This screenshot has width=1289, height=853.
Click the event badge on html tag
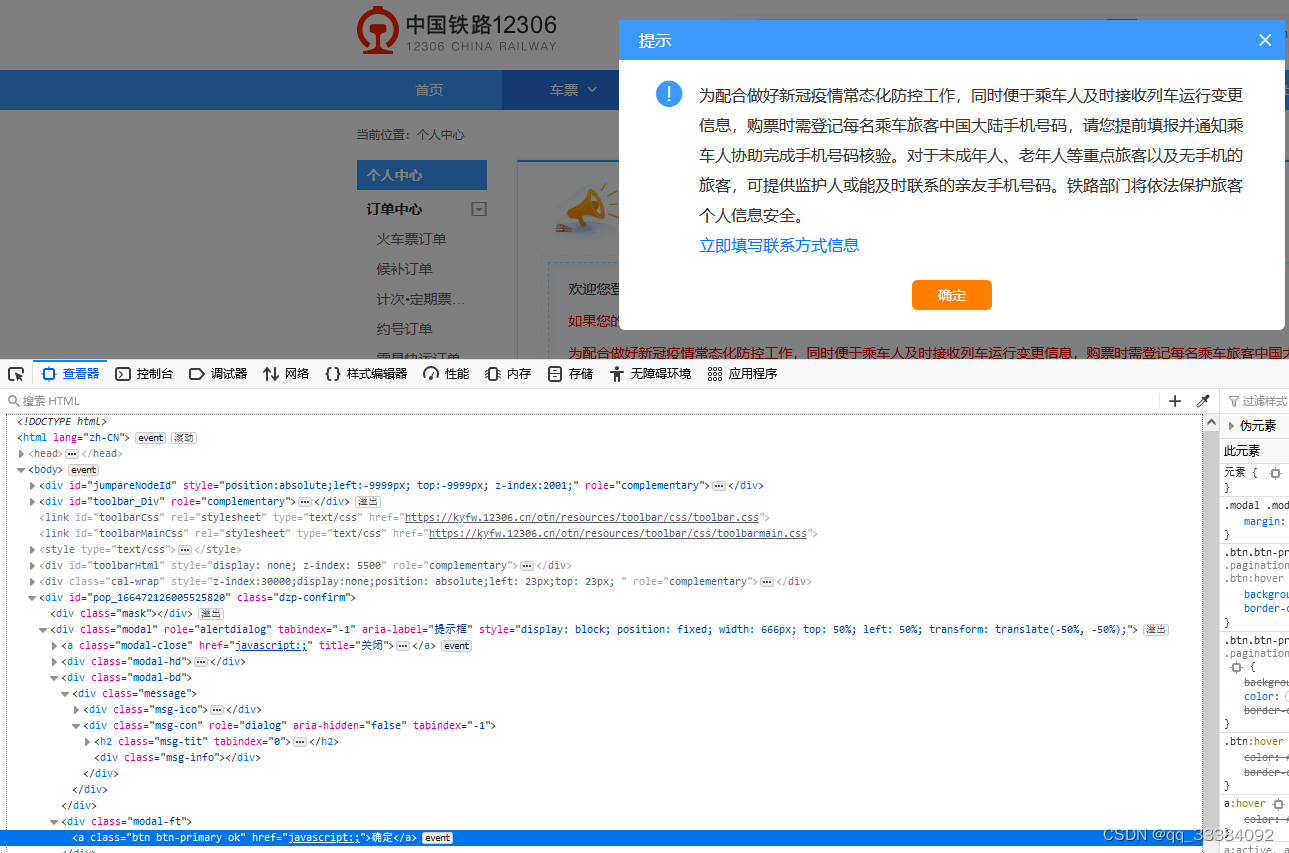(x=151, y=438)
